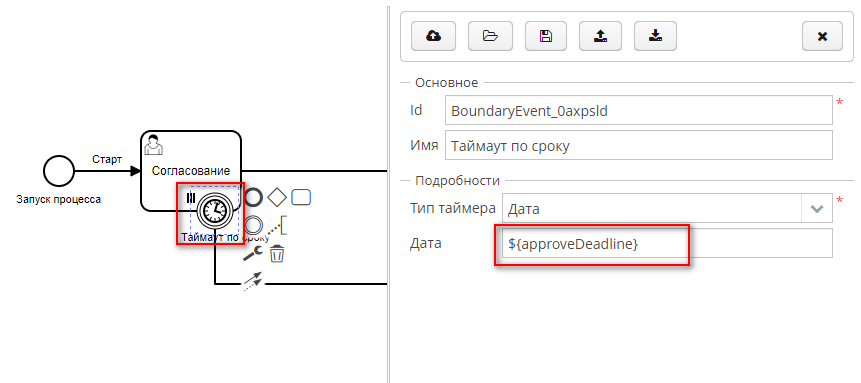Close the properties panel with the X button
The image size is (861, 383).
tap(822, 36)
